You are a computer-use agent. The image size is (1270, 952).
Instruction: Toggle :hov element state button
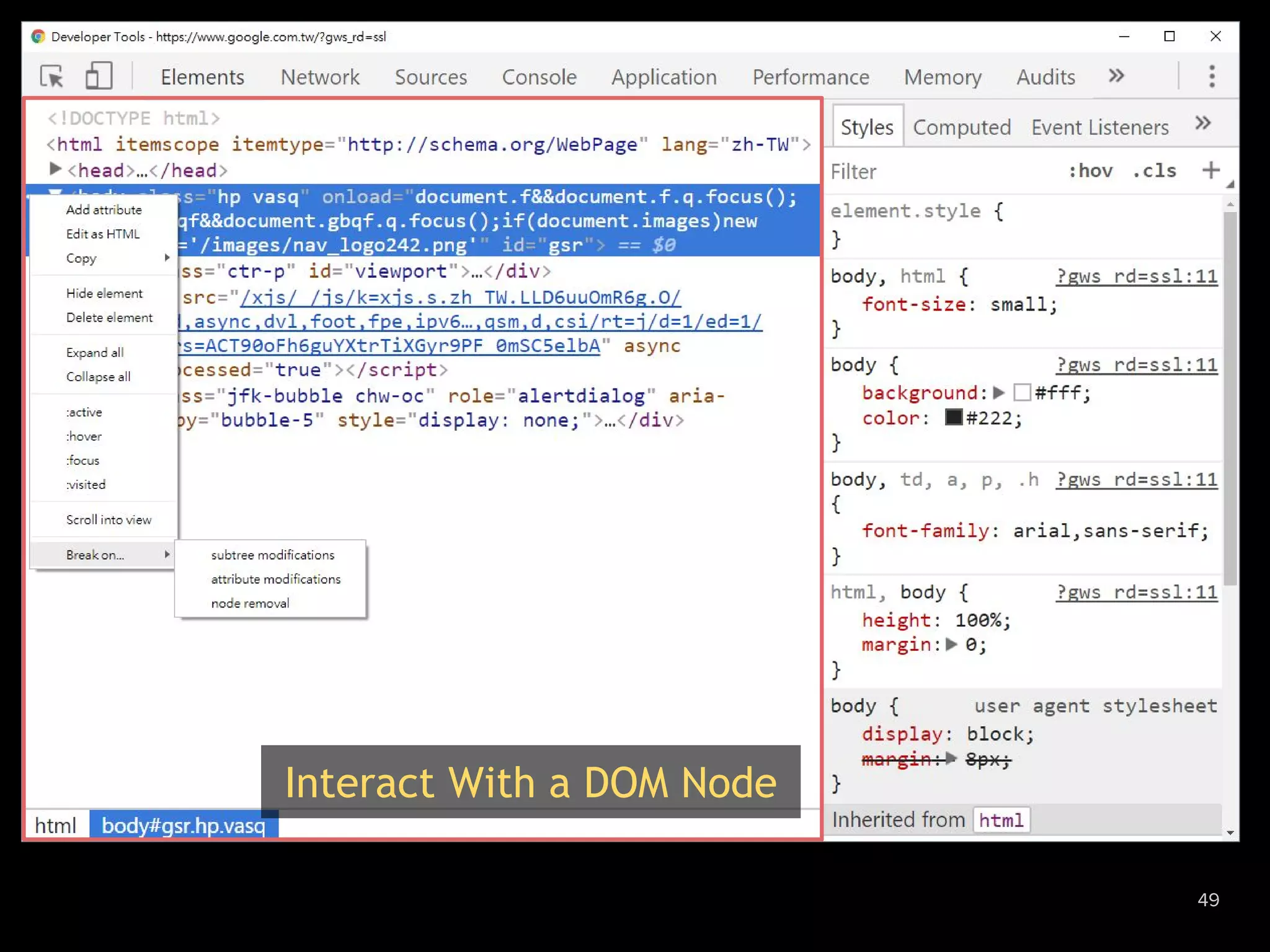tap(1090, 170)
